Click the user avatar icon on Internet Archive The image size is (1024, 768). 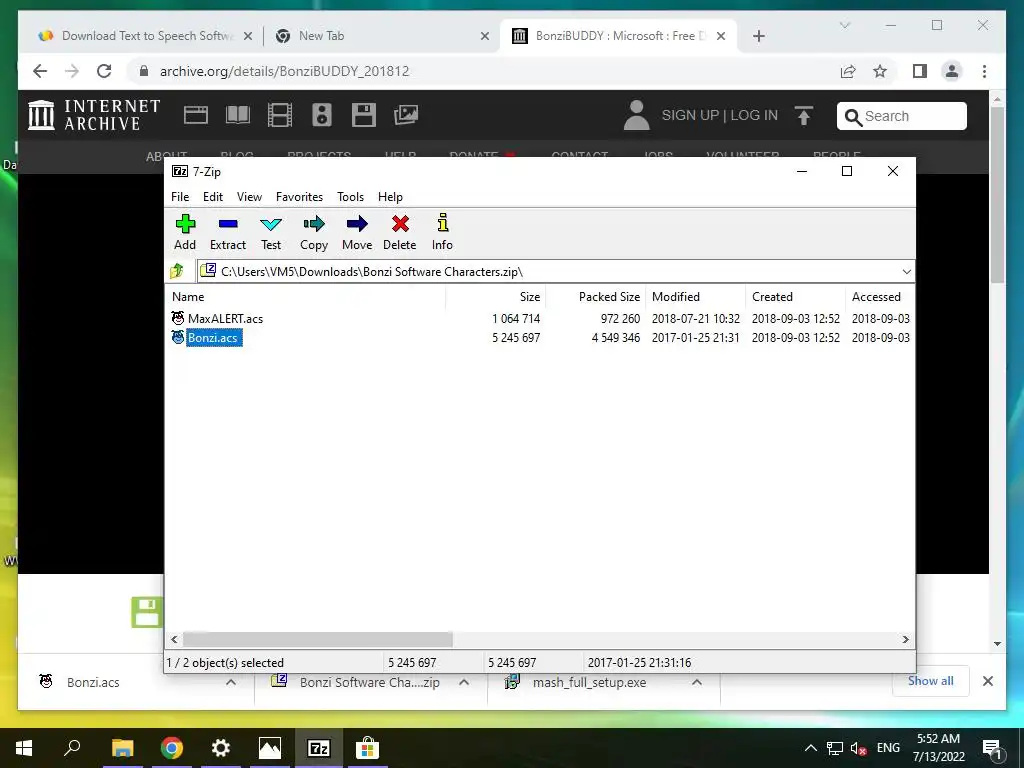point(636,115)
